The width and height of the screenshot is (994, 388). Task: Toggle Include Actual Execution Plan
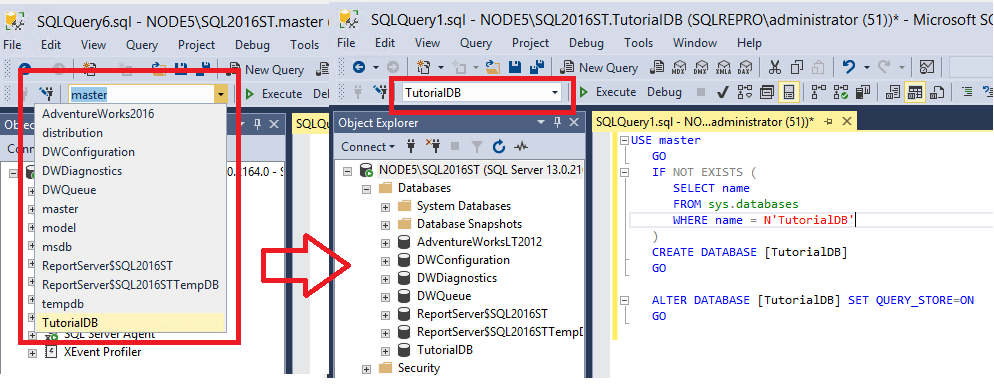pos(818,93)
